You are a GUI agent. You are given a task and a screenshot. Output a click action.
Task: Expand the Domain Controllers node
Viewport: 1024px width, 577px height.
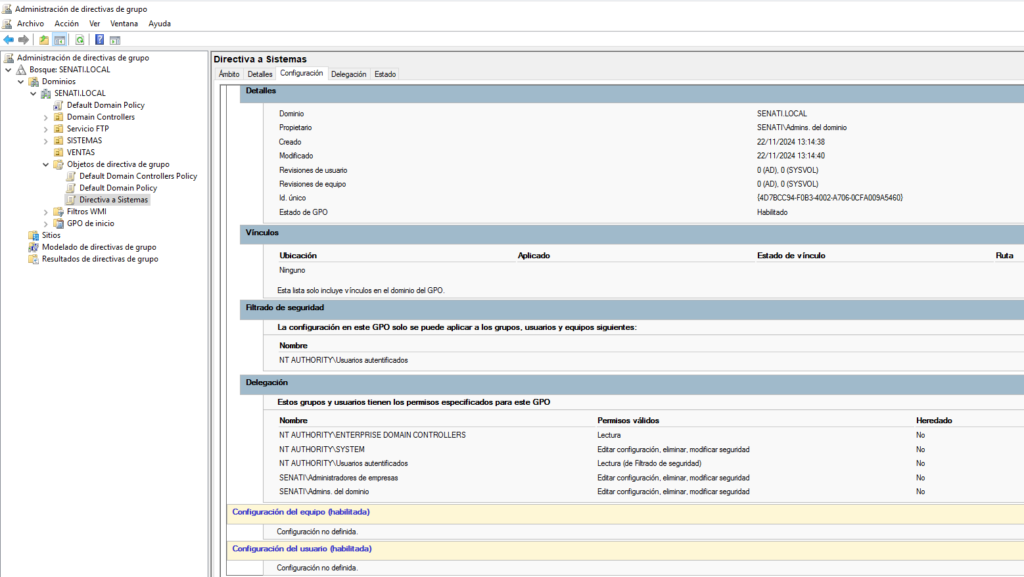[46, 117]
